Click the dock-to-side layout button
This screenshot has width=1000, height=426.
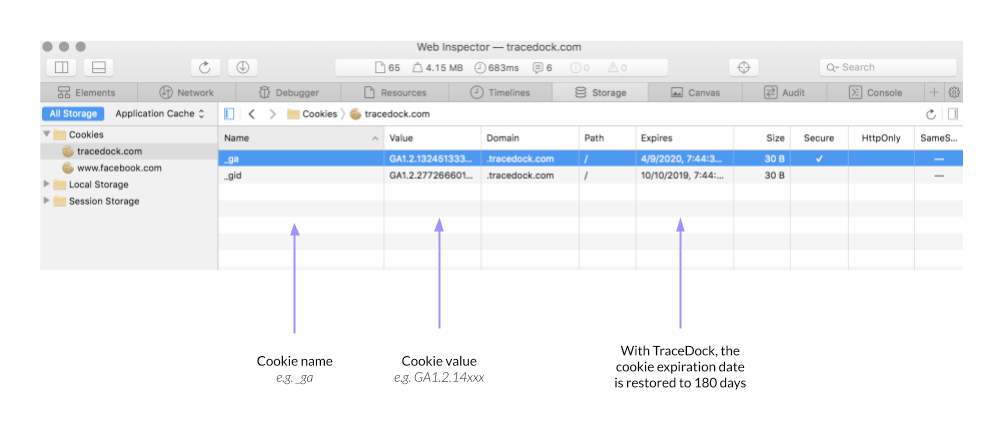click(61, 68)
